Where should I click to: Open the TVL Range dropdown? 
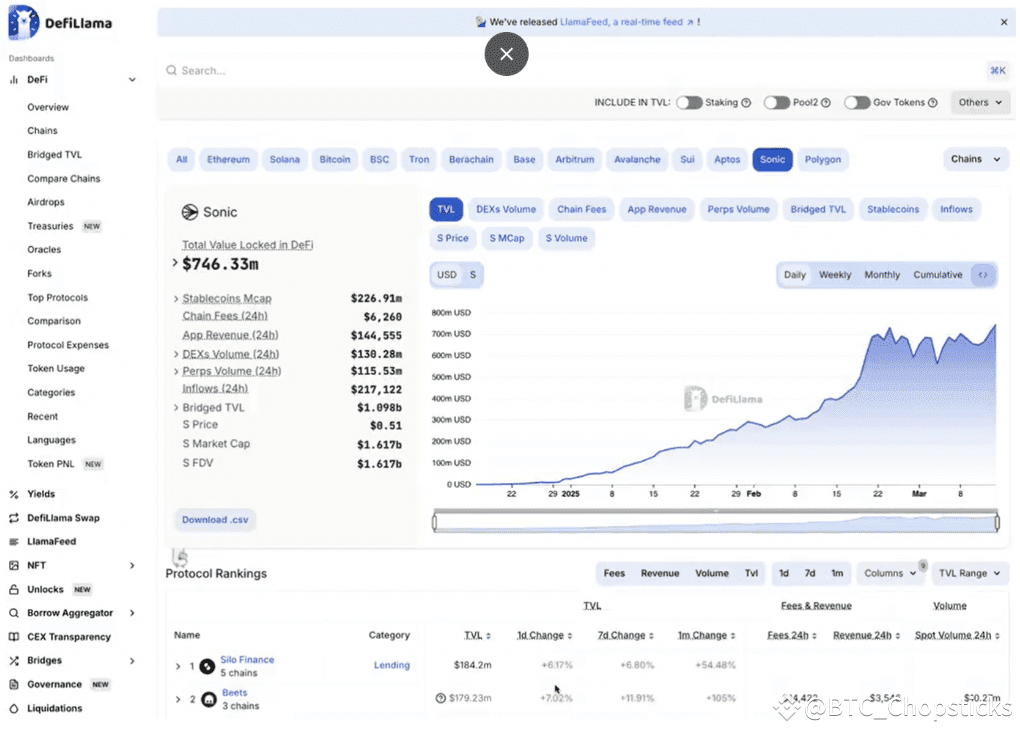(x=969, y=574)
